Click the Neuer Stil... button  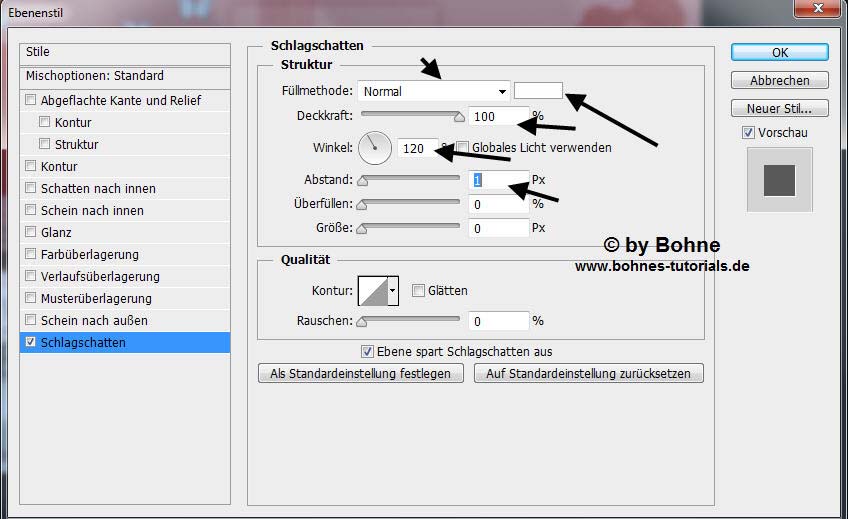[779, 108]
